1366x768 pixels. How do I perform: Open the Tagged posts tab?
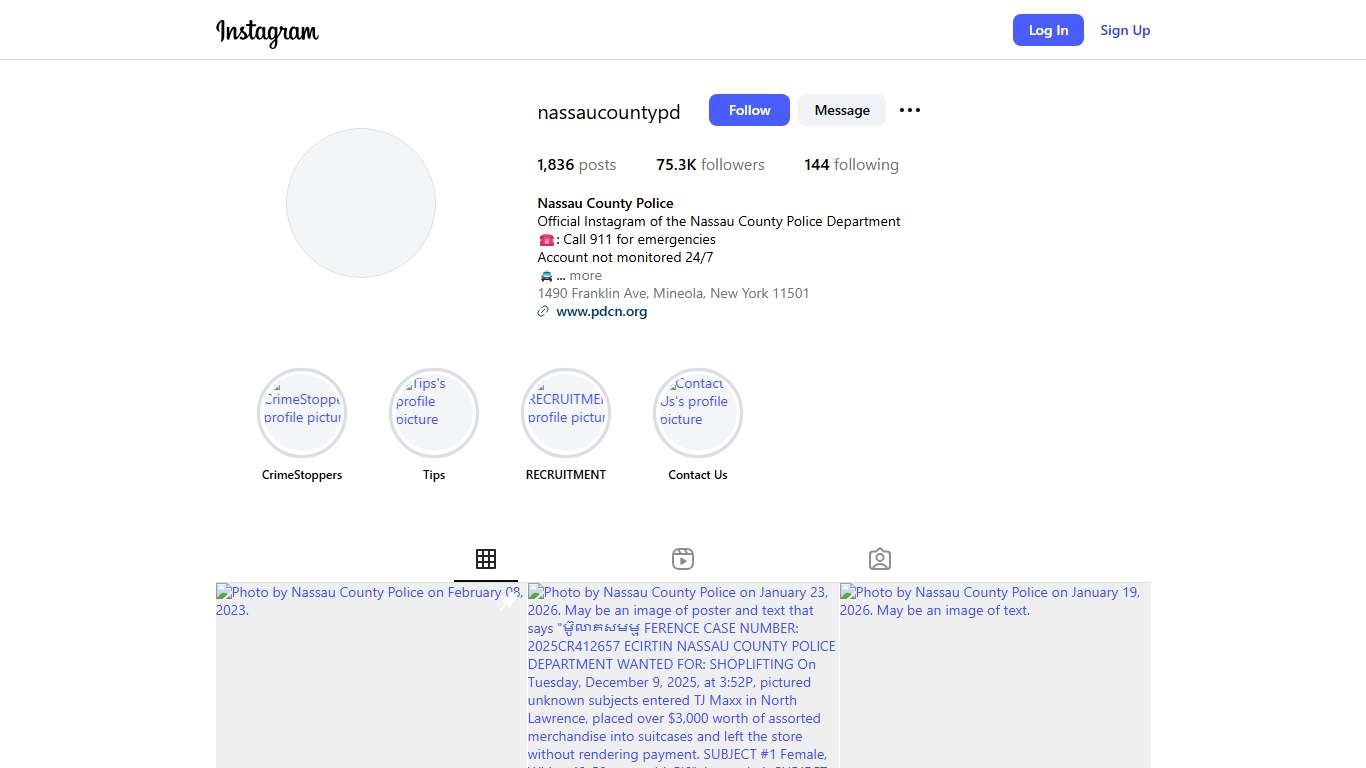click(880, 559)
